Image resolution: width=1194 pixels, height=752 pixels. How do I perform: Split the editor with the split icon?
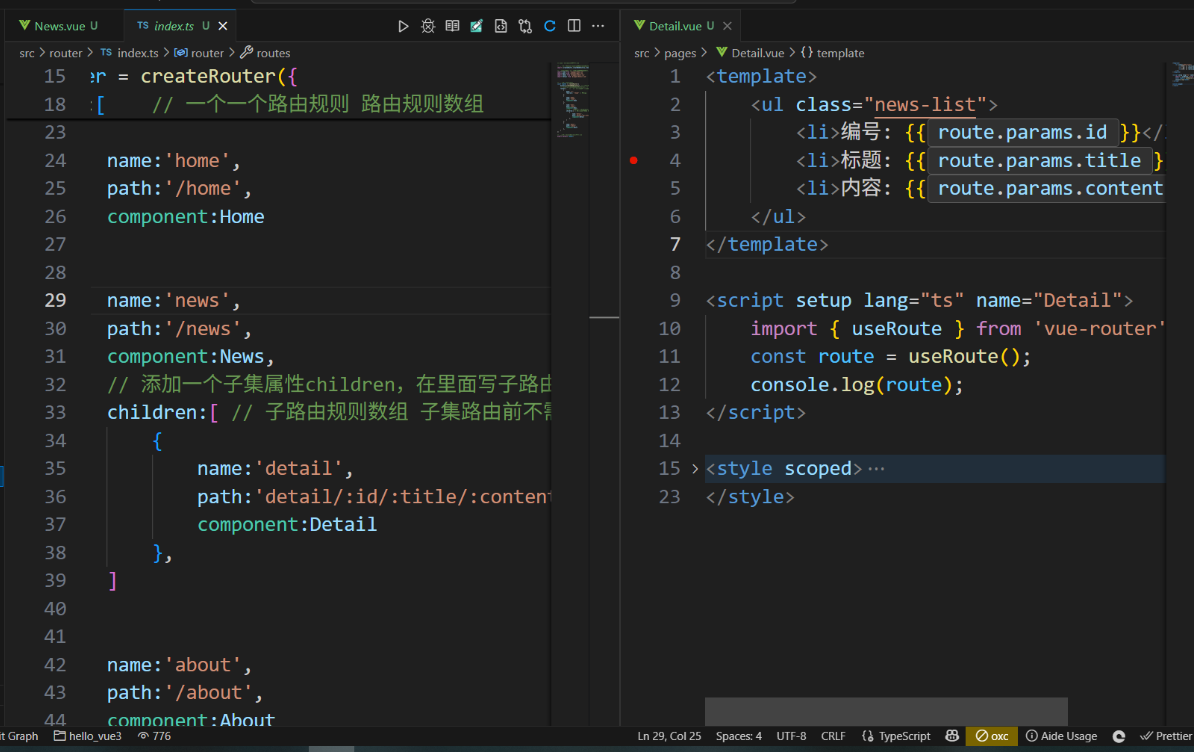tap(574, 26)
